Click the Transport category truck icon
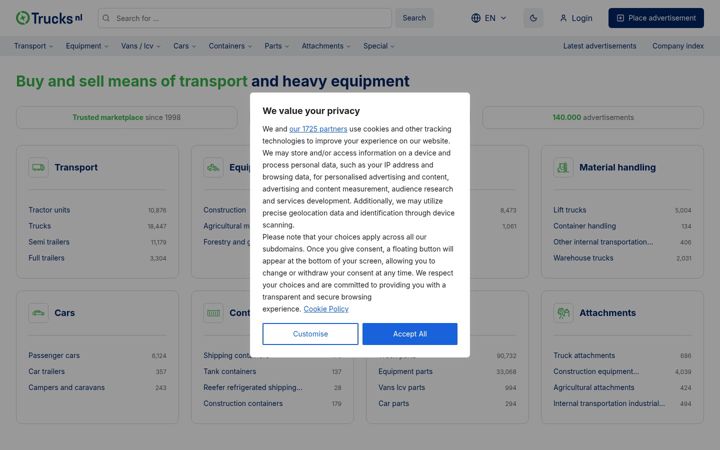720x450 pixels. point(39,168)
